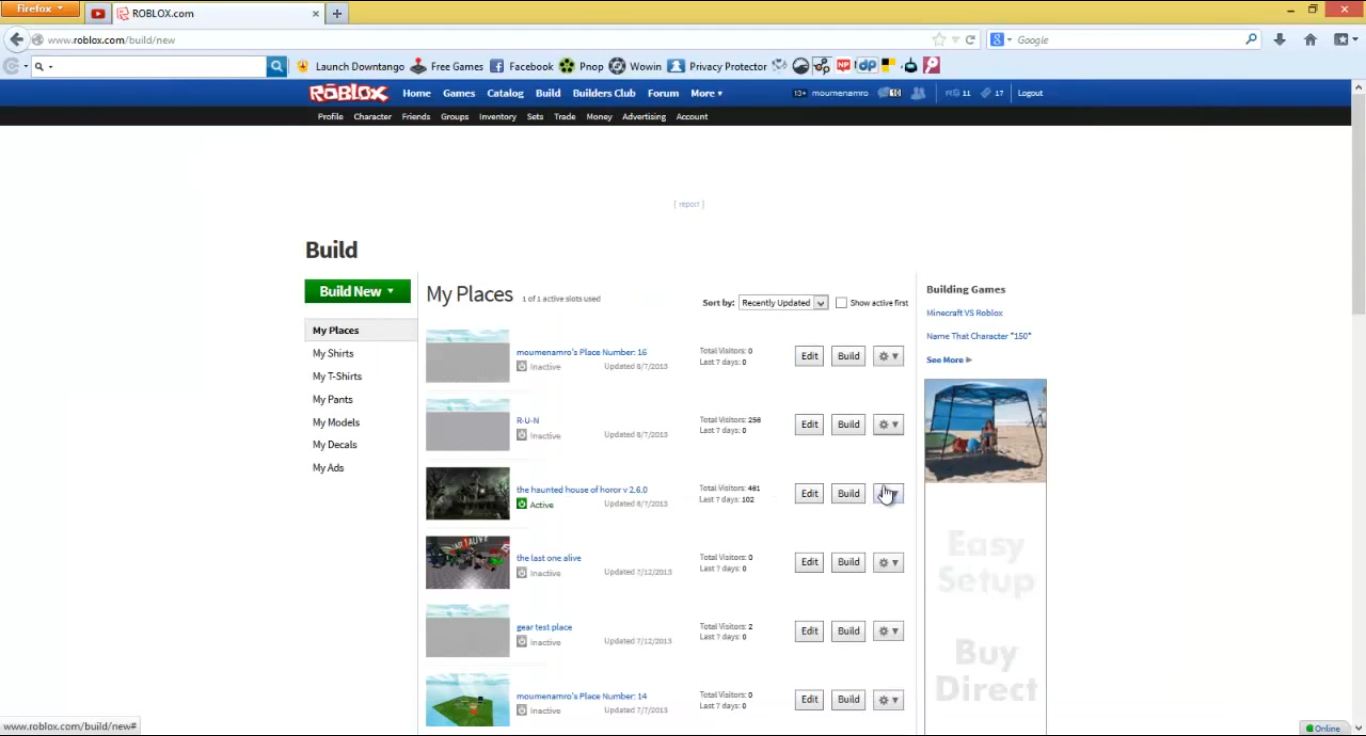Click the Facebook bookmark icon
Screen dimensions: 1366x736
tap(497, 66)
